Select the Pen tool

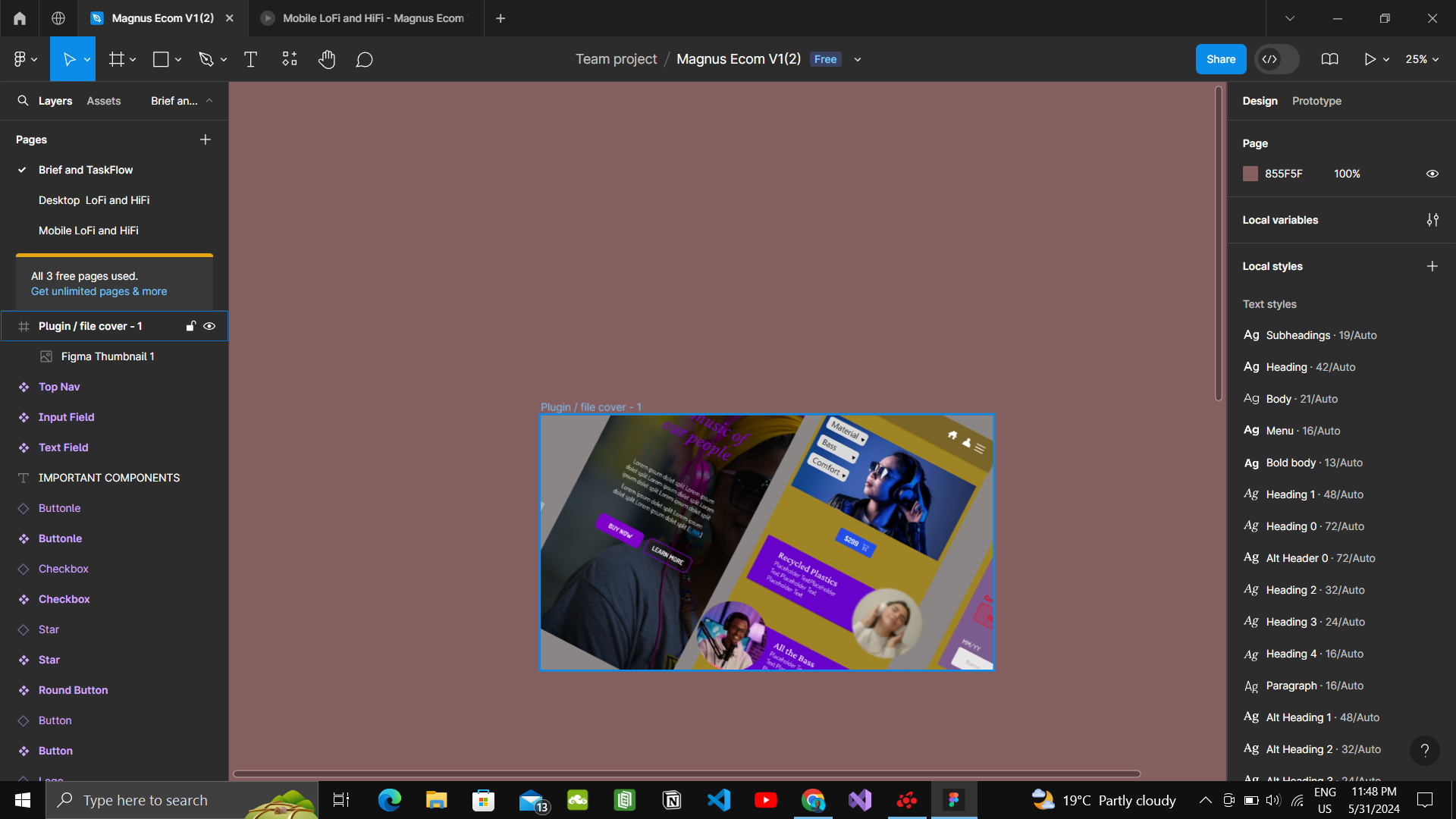coord(206,59)
